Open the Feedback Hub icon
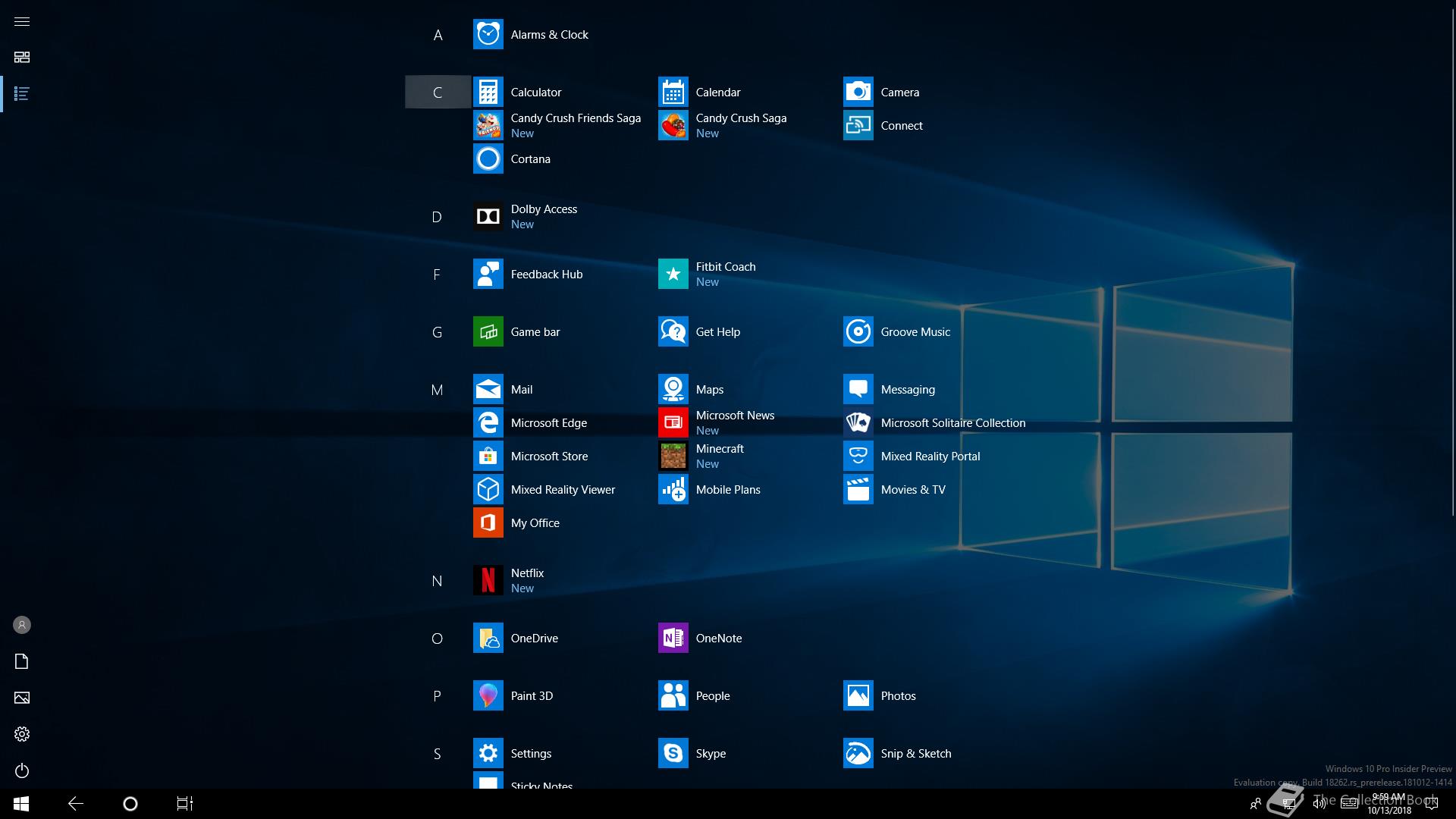1456x819 pixels. 488,275
